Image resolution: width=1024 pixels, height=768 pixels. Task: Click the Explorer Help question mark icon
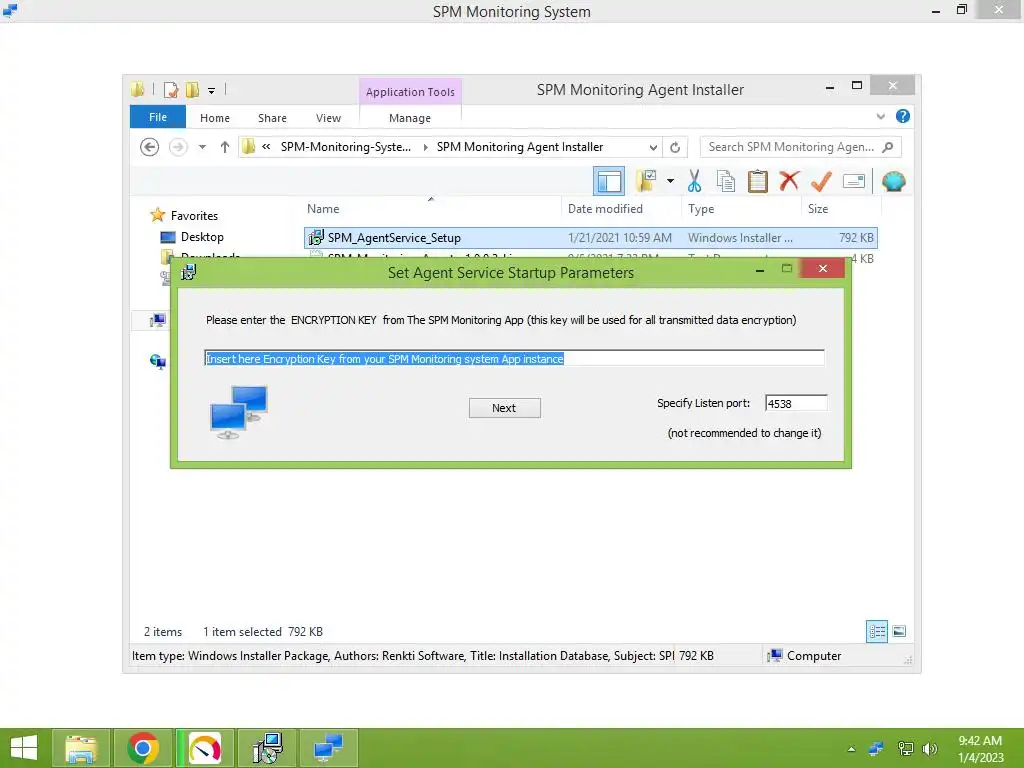[903, 116]
